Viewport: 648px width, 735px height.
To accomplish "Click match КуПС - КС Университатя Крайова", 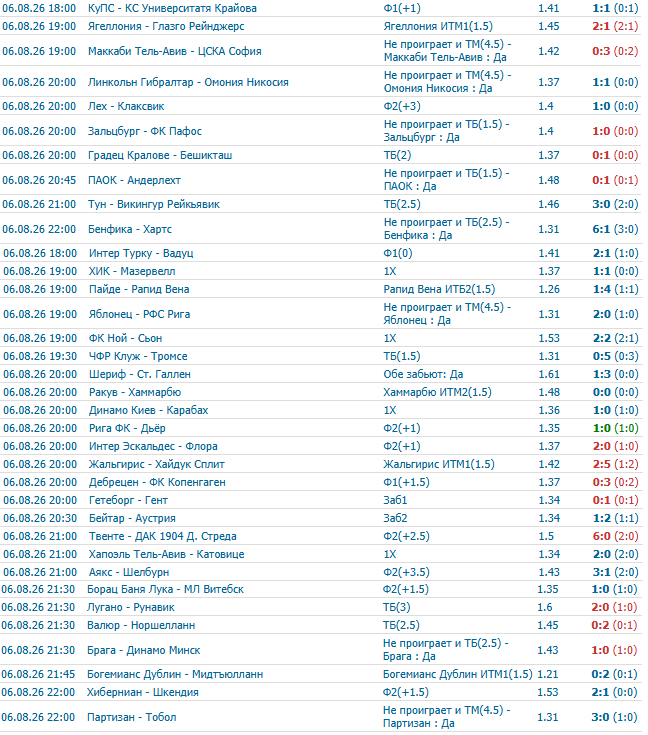I will pyautogui.click(x=172, y=8).
